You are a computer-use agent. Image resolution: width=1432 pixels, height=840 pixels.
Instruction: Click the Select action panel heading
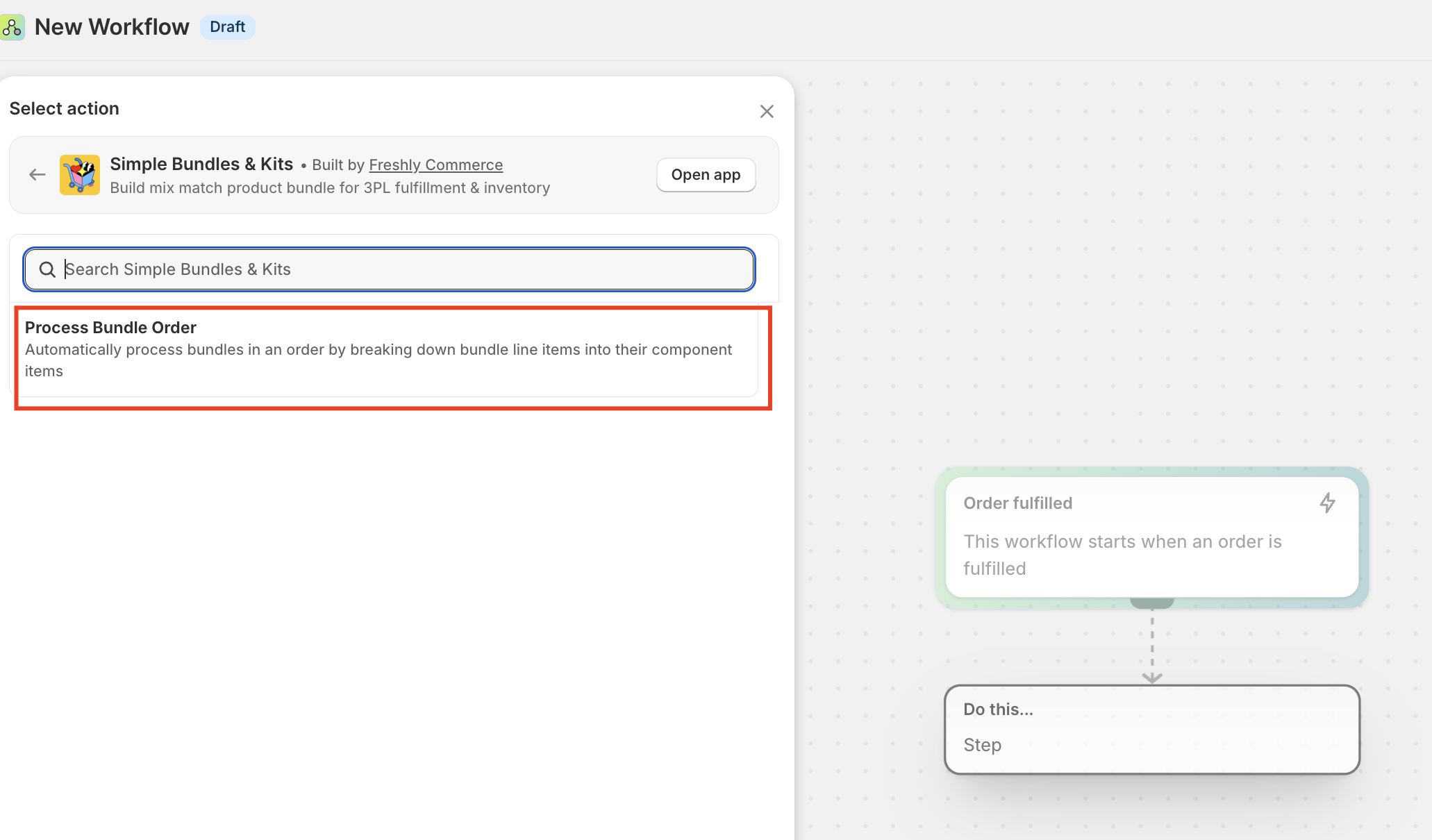65,109
